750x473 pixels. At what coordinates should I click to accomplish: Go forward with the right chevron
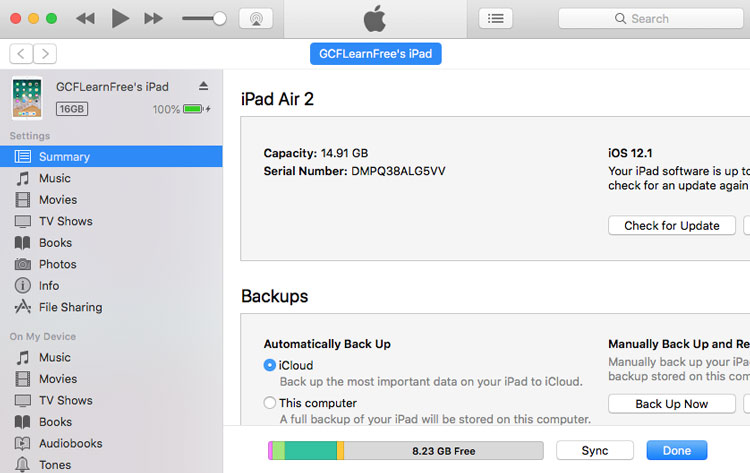click(x=45, y=54)
